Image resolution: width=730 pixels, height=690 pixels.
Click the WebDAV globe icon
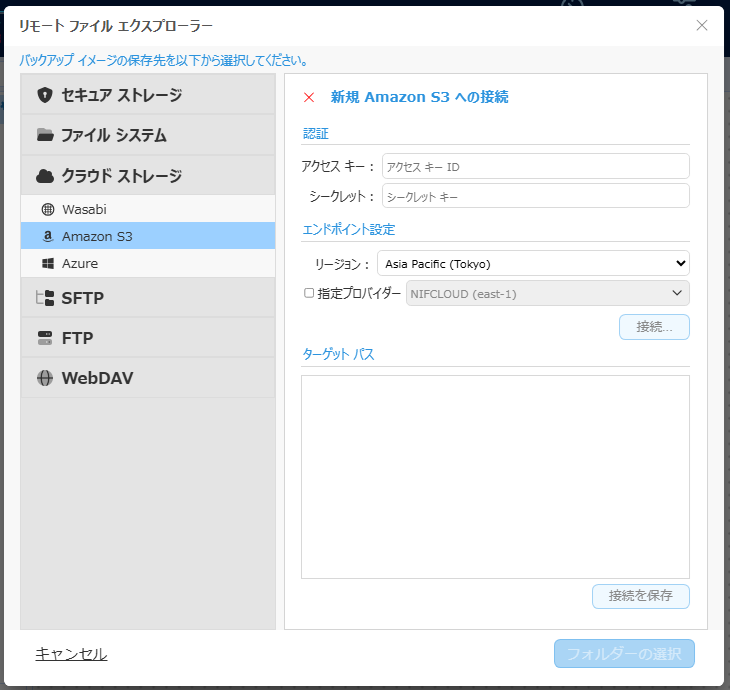[x=45, y=378]
